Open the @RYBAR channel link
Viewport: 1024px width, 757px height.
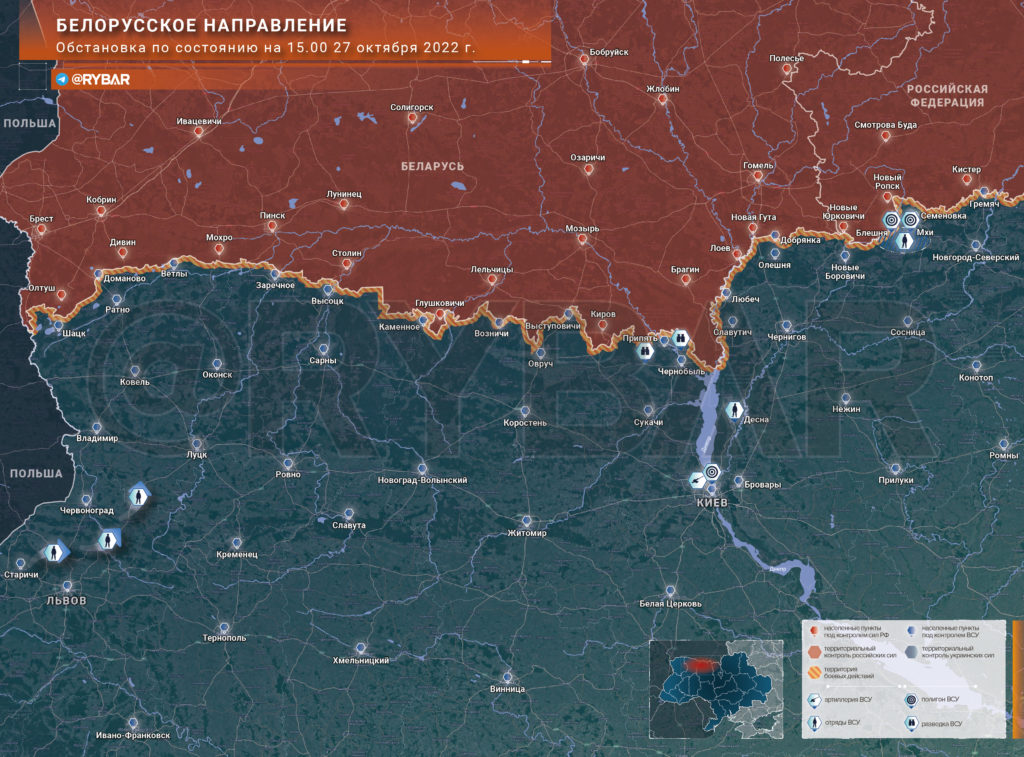point(100,79)
